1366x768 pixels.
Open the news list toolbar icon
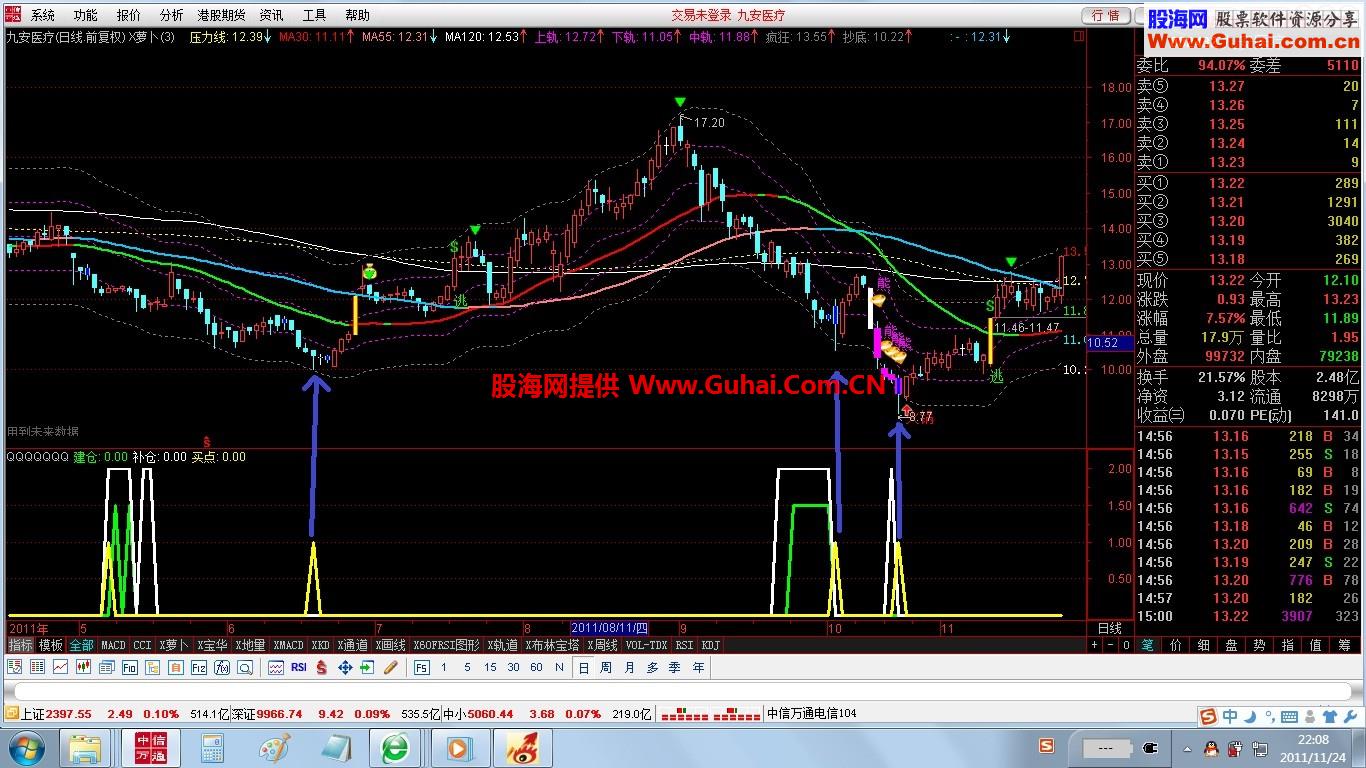[x=107, y=667]
